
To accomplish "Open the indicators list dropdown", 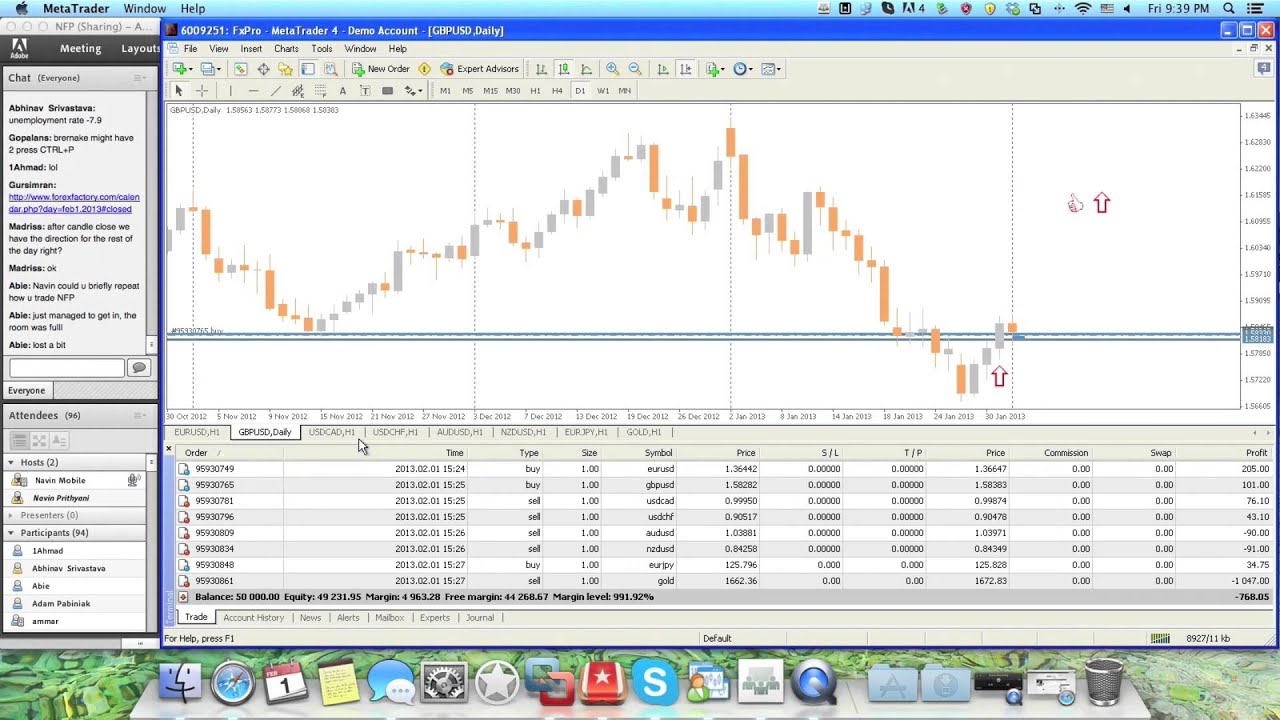I will (x=715, y=69).
